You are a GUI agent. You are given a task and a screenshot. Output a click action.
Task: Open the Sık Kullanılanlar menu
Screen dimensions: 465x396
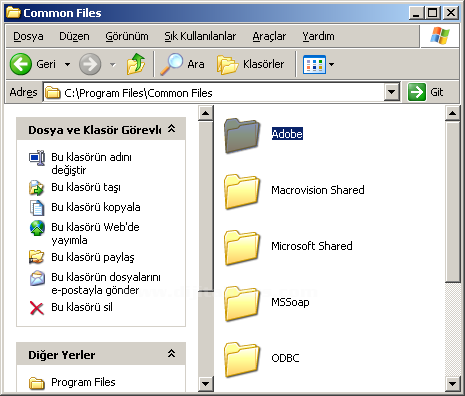pos(200,36)
